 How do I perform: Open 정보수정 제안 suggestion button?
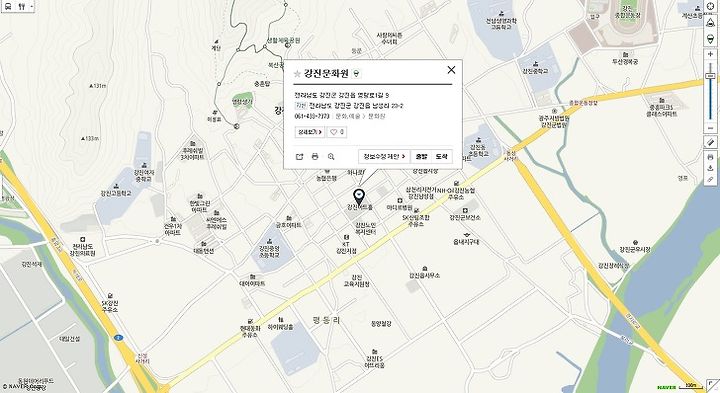tap(384, 157)
